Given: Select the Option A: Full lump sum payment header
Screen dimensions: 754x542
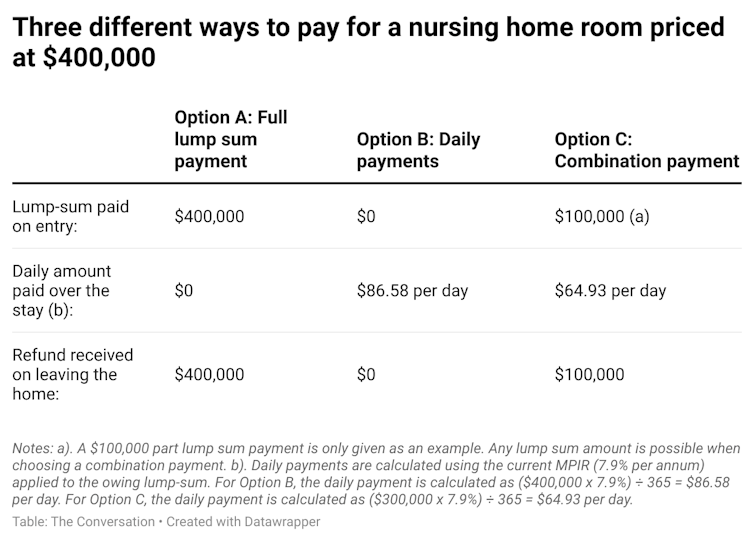Looking at the screenshot, I should (231, 139).
